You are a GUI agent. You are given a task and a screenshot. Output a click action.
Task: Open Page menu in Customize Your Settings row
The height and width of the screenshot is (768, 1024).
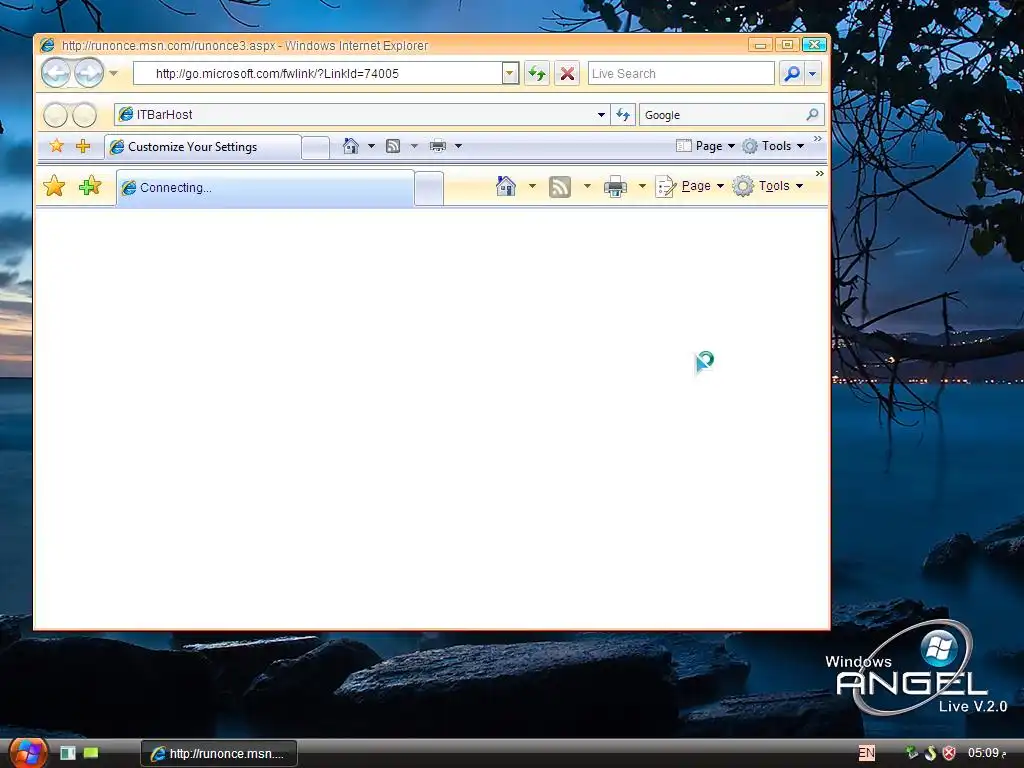705,146
